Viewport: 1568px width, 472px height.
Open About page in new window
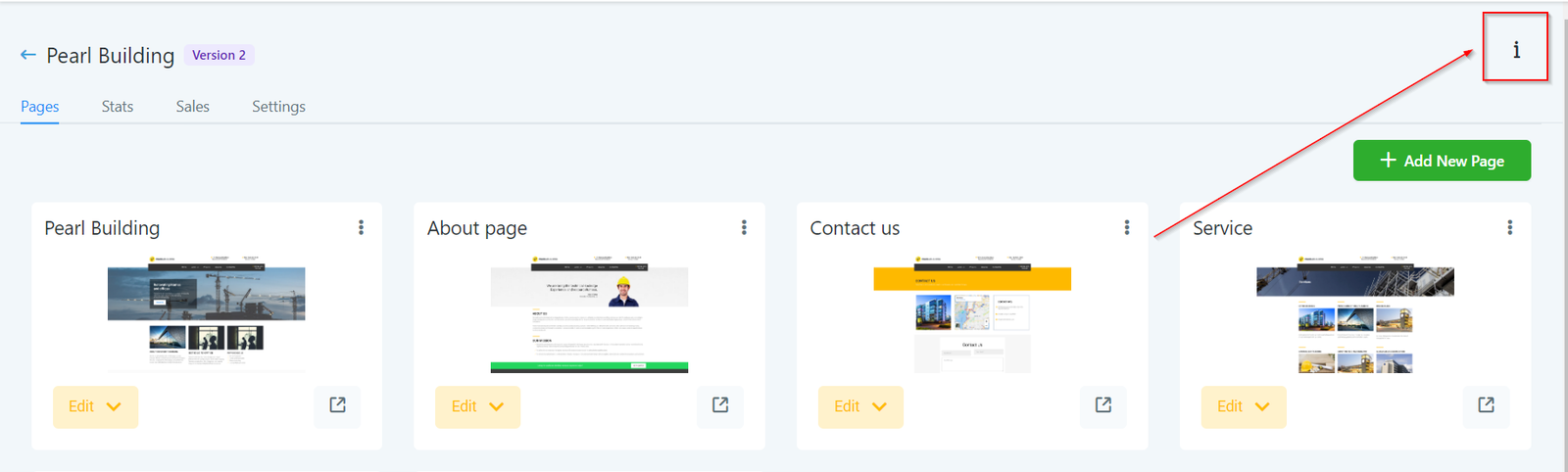(x=720, y=405)
